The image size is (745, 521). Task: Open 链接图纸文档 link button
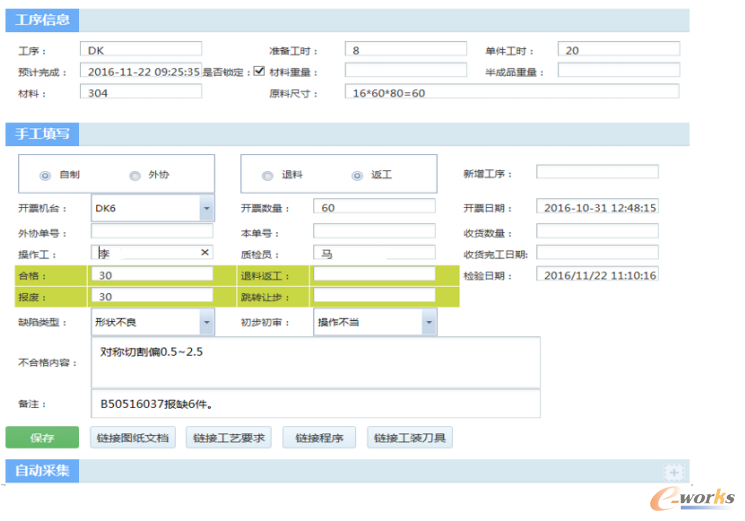click(132, 438)
